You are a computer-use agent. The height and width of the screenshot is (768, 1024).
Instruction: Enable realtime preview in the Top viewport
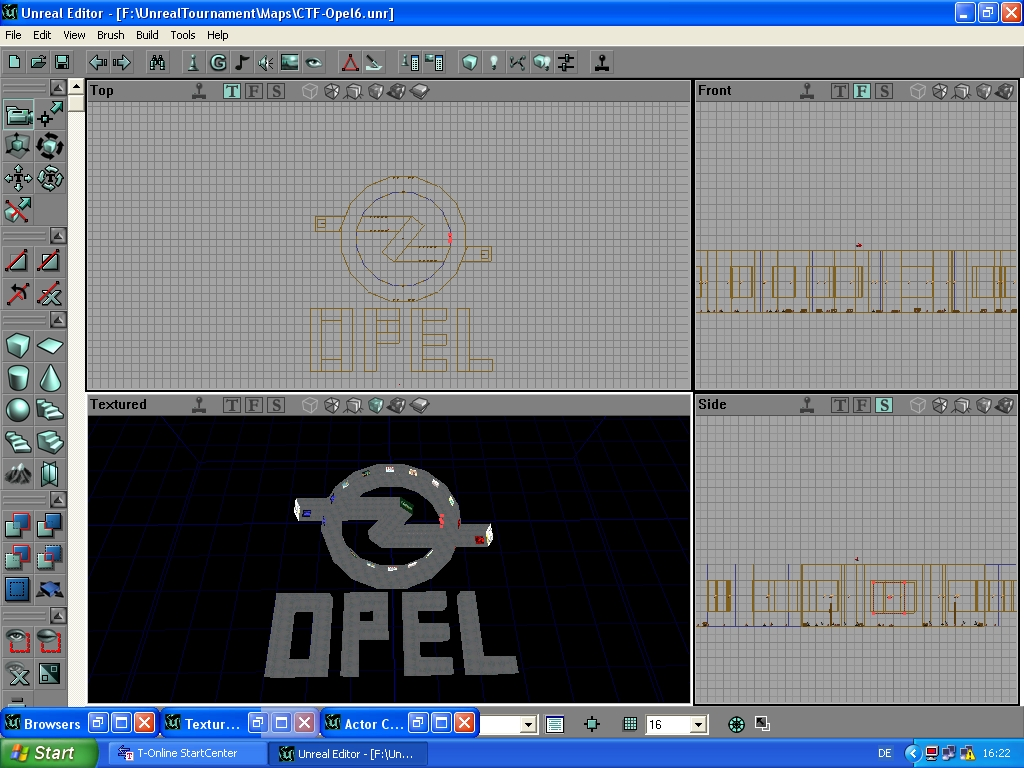pos(199,90)
